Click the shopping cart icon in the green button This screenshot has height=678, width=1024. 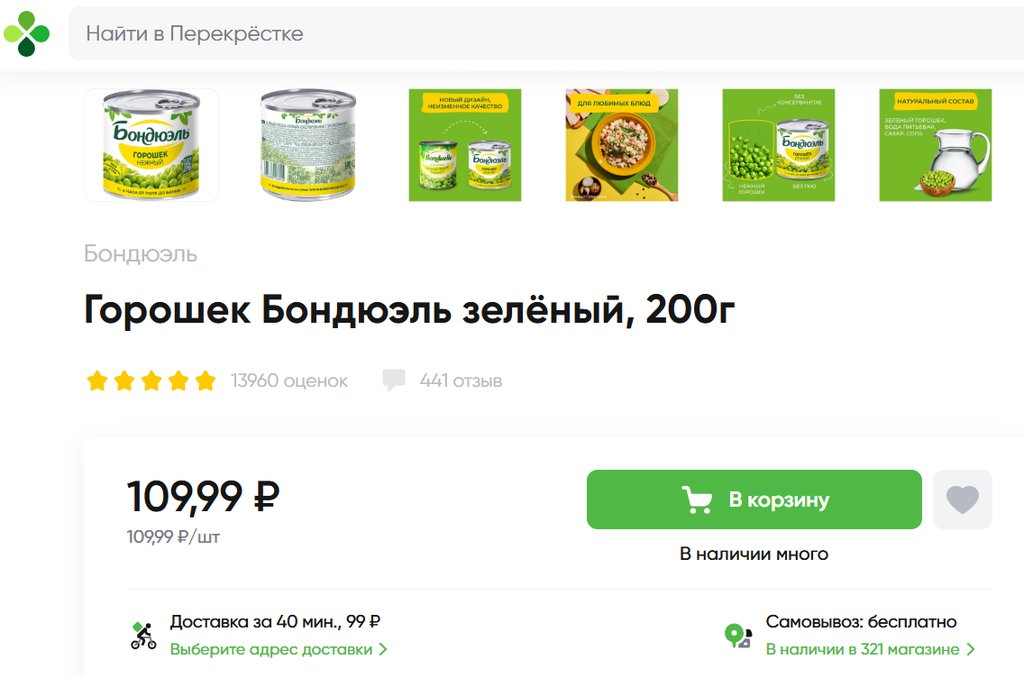pos(697,500)
